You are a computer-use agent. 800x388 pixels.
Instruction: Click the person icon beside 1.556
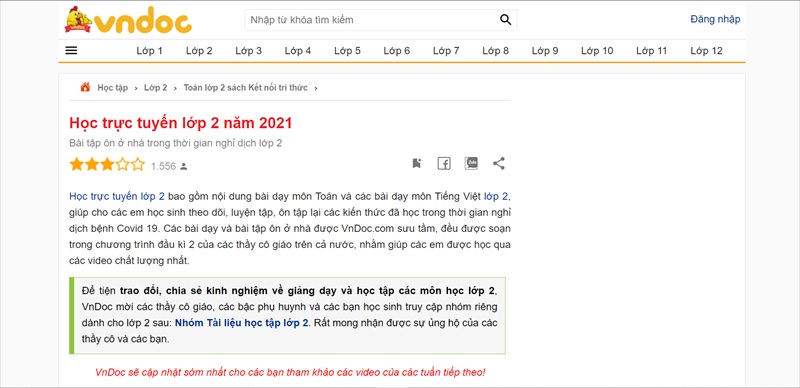[184, 166]
